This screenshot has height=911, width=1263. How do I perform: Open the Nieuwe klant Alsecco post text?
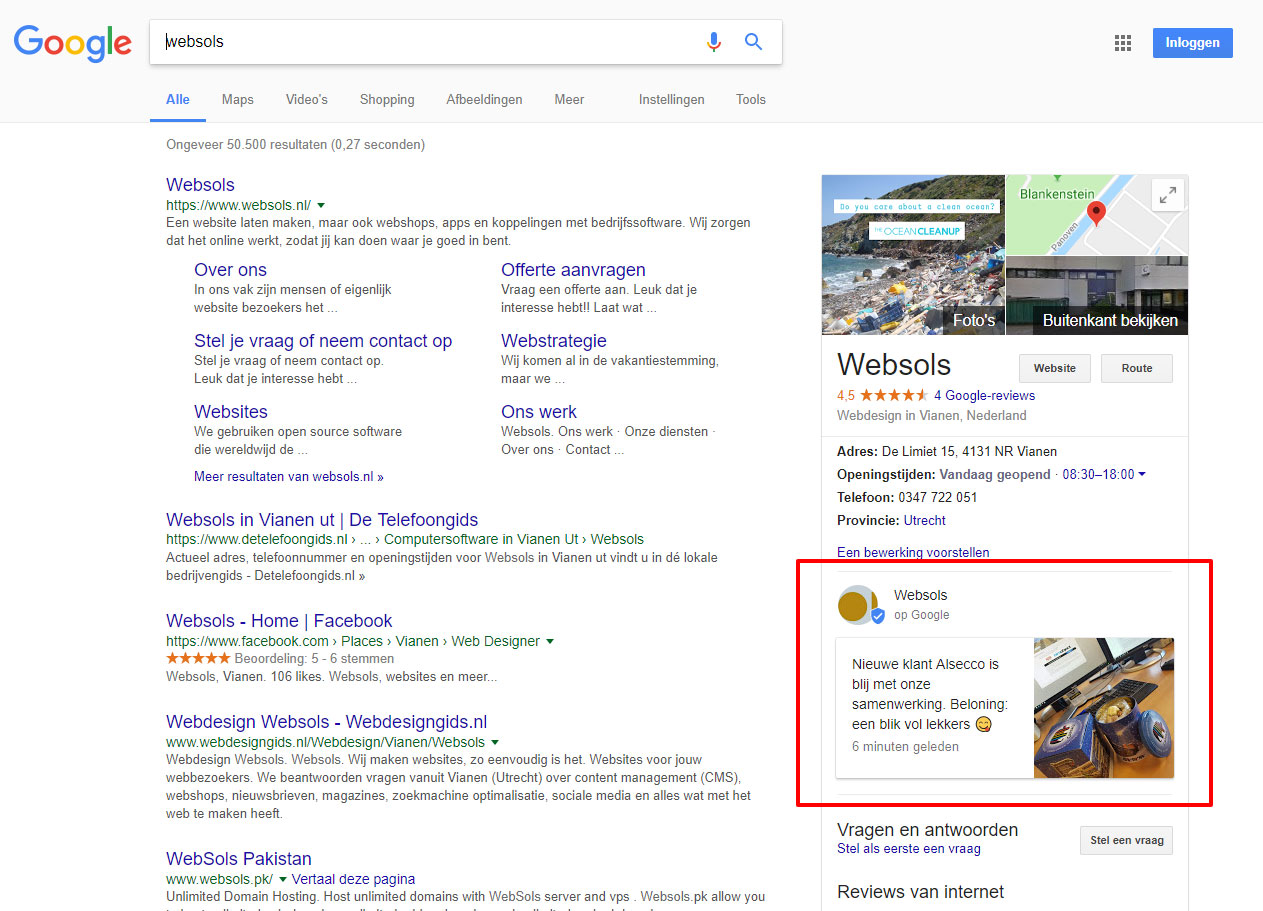point(930,694)
